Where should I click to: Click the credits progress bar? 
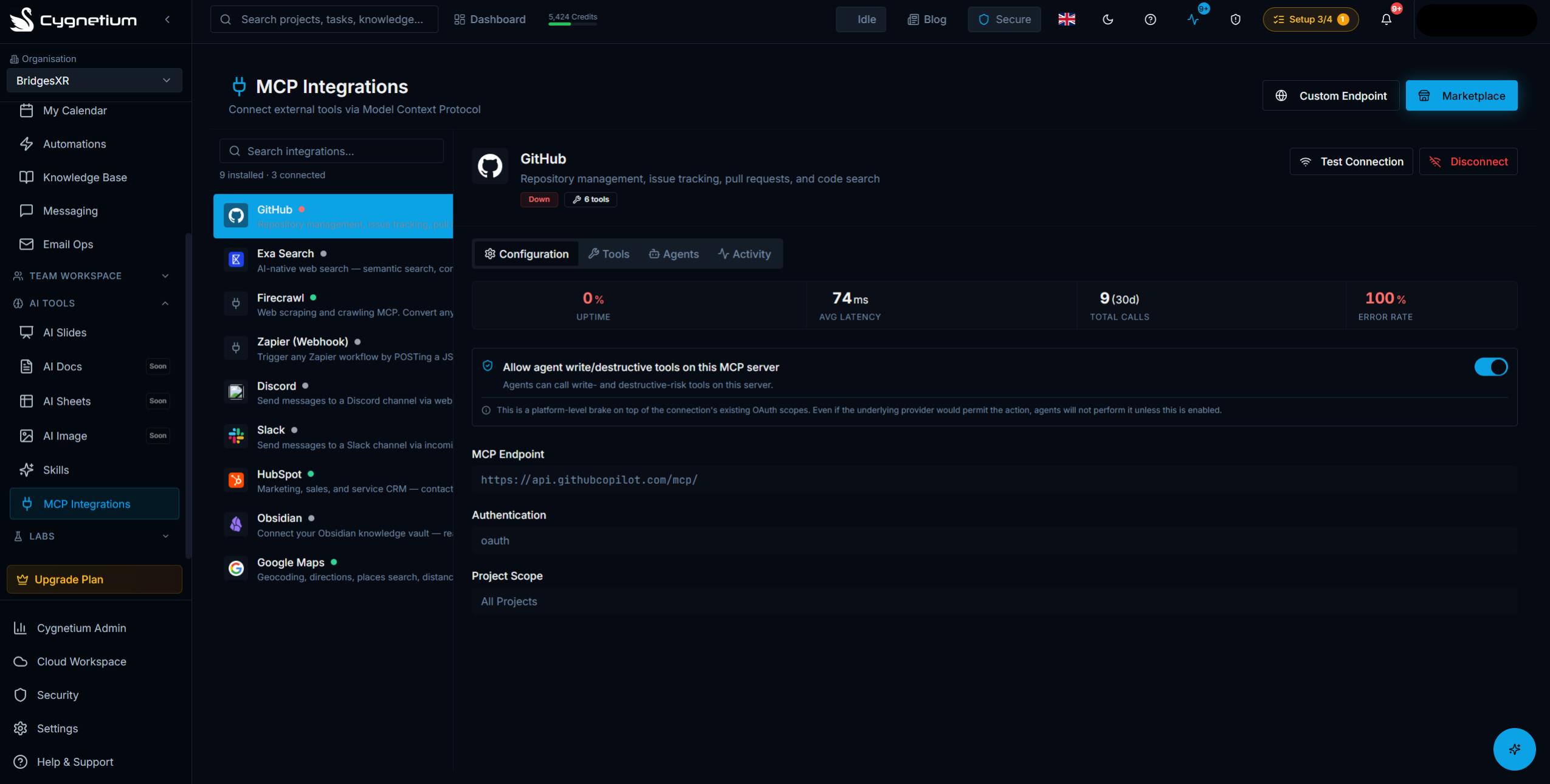(573, 24)
